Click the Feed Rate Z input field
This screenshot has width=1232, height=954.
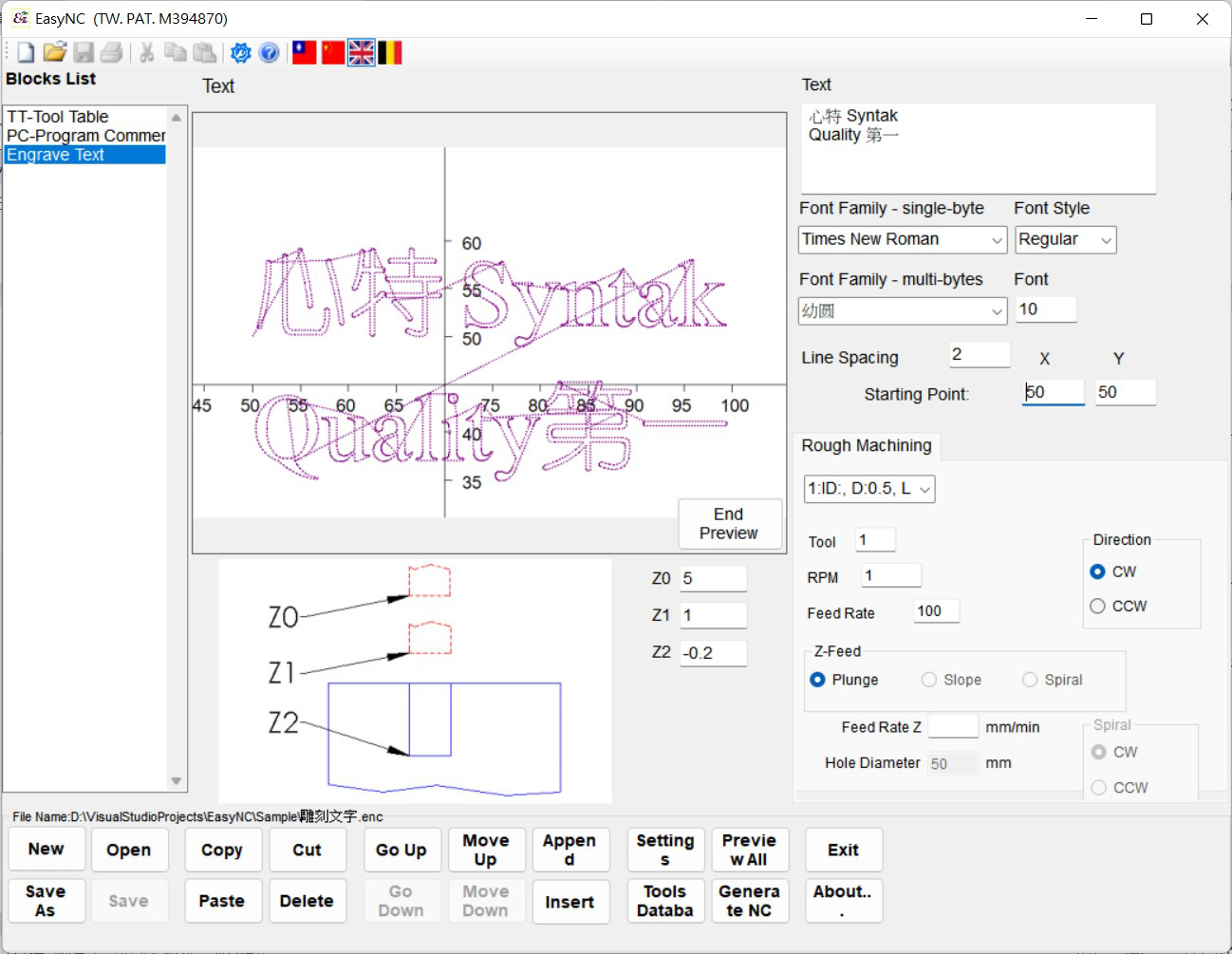pos(953,727)
